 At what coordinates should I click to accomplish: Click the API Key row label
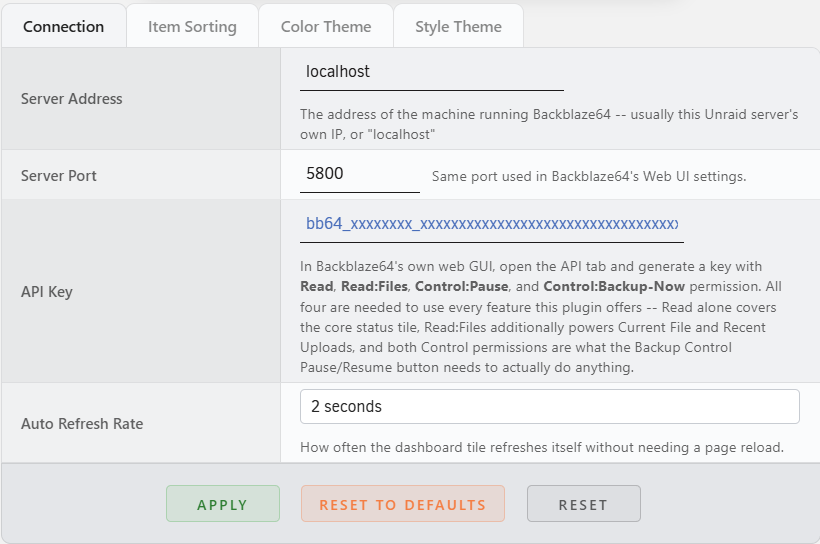pyautogui.click(x=47, y=291)
